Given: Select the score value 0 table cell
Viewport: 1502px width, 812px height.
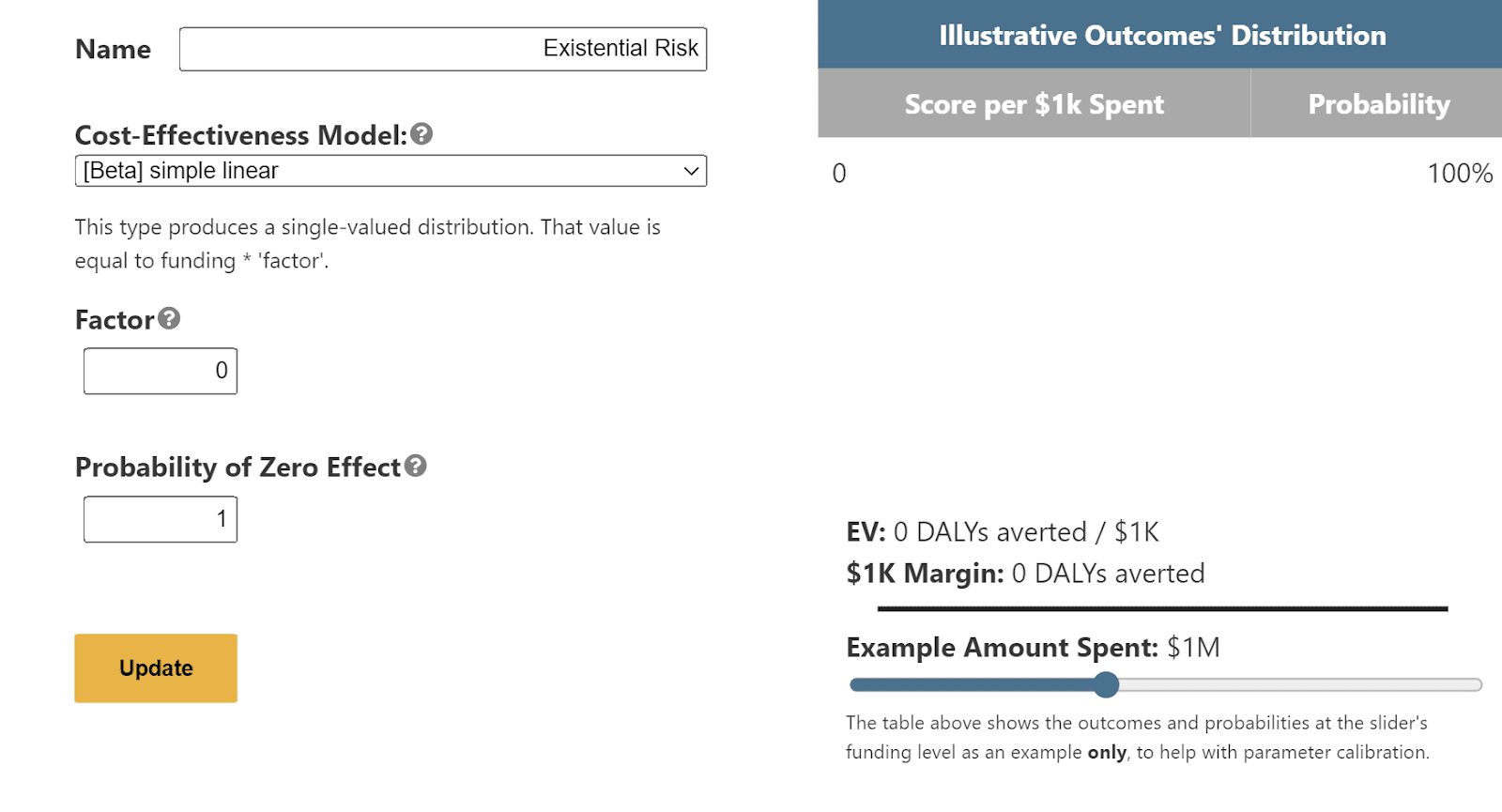Looking at the screenshot, I should pos(839,174).
